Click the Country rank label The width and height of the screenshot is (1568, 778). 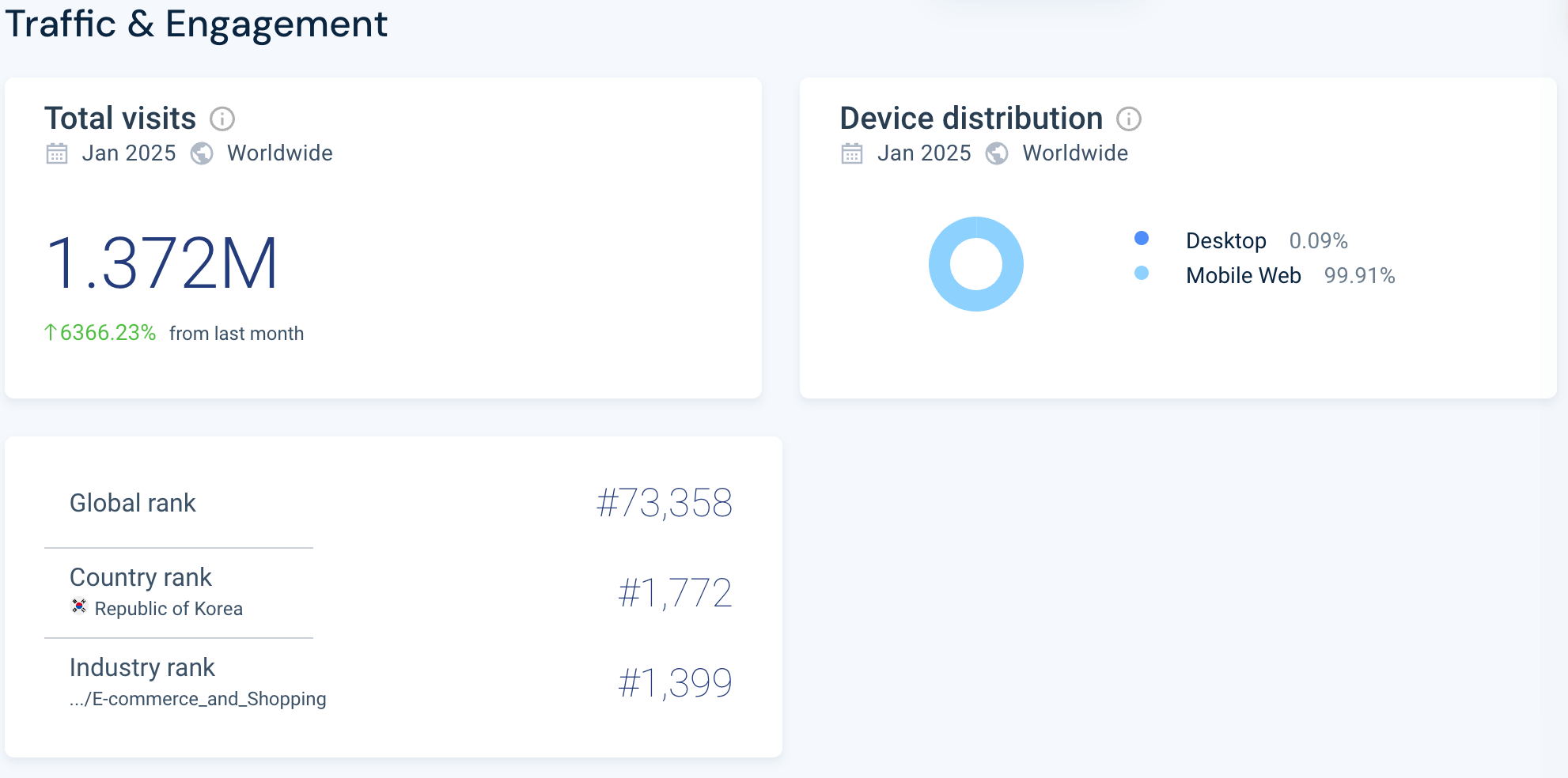[141, 578]
